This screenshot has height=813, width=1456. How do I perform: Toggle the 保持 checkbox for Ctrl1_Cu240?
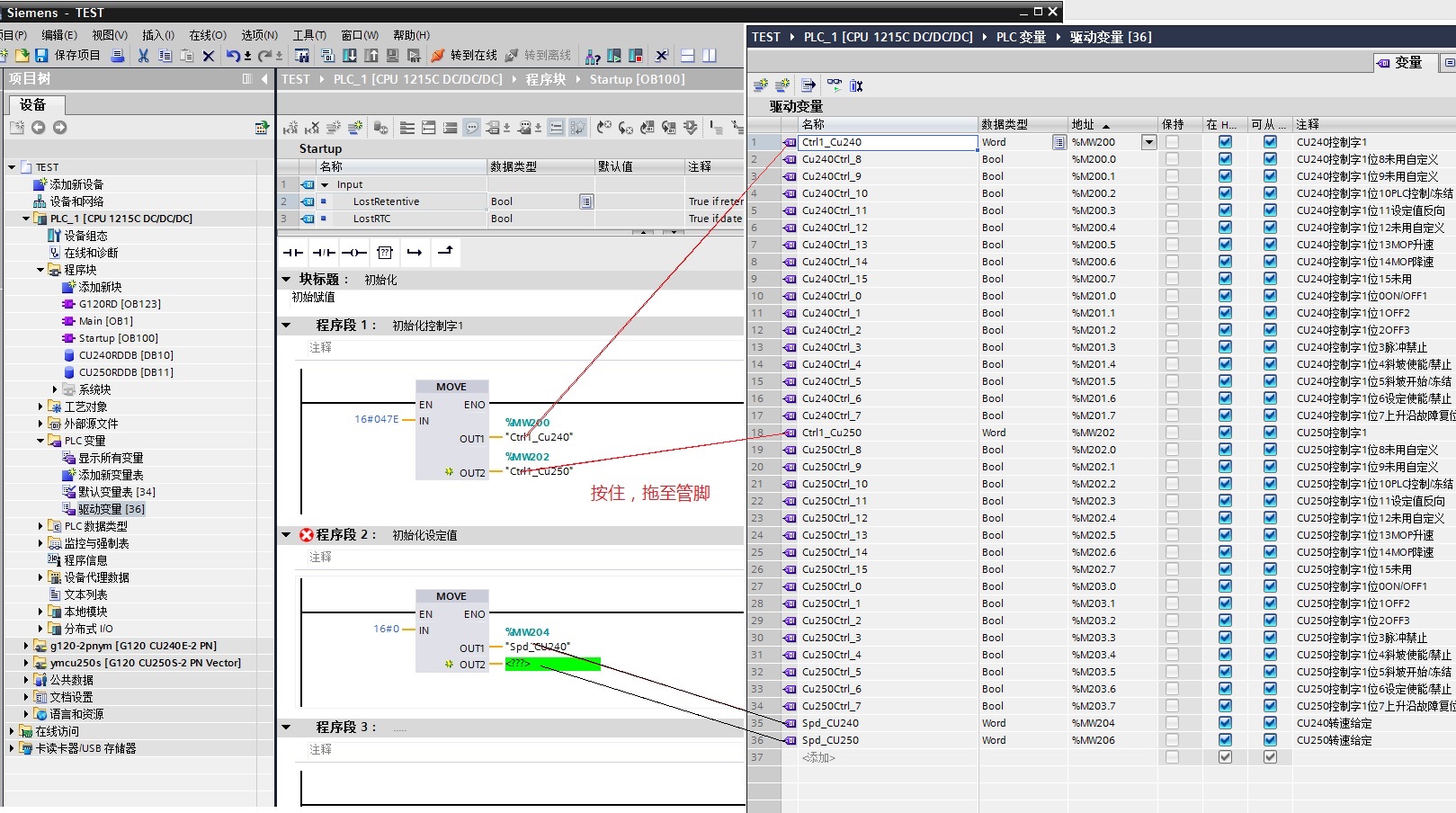tap(1172, 142)
